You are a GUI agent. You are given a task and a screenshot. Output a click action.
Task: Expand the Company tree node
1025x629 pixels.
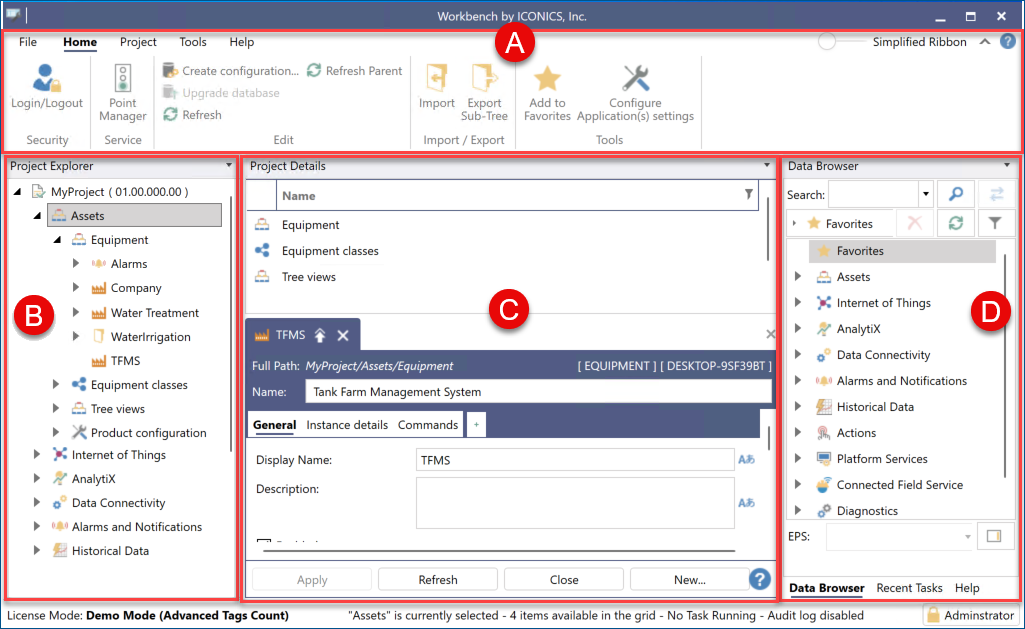coord(76,288)
